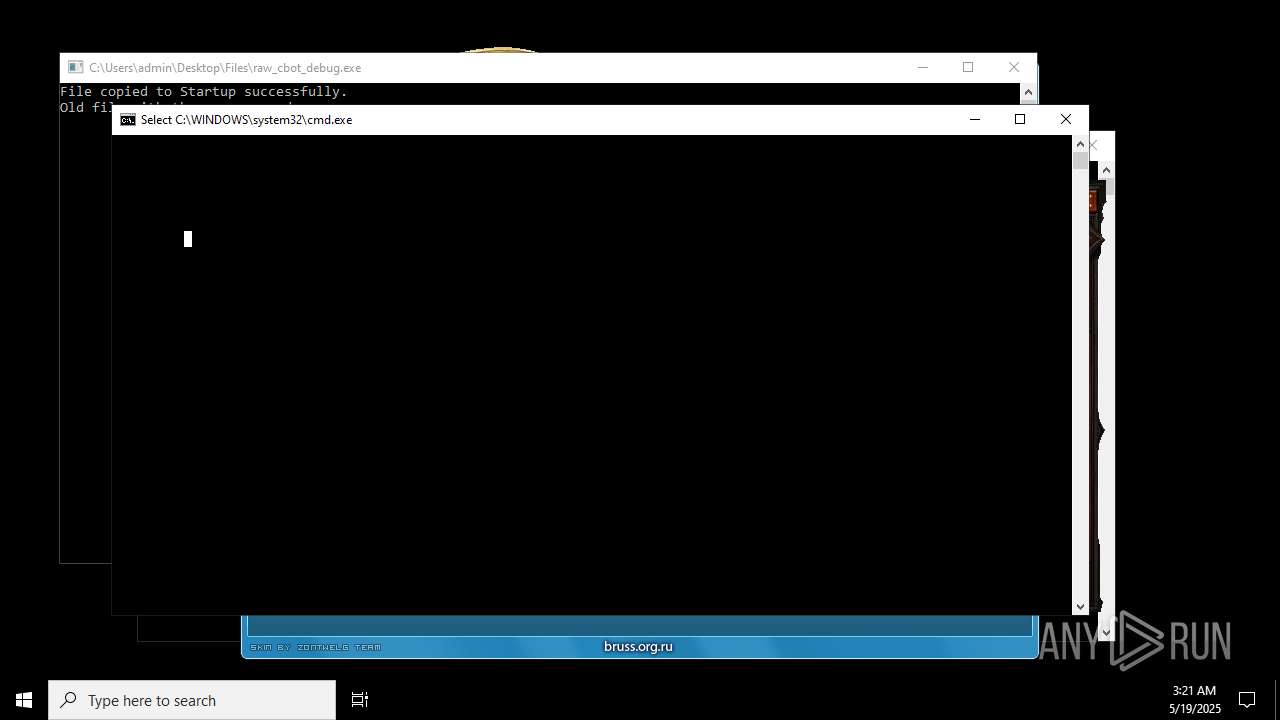Maximize the raw_cbot_debug.exe window
Viewport: 1280px width, 720px height.
968,67
